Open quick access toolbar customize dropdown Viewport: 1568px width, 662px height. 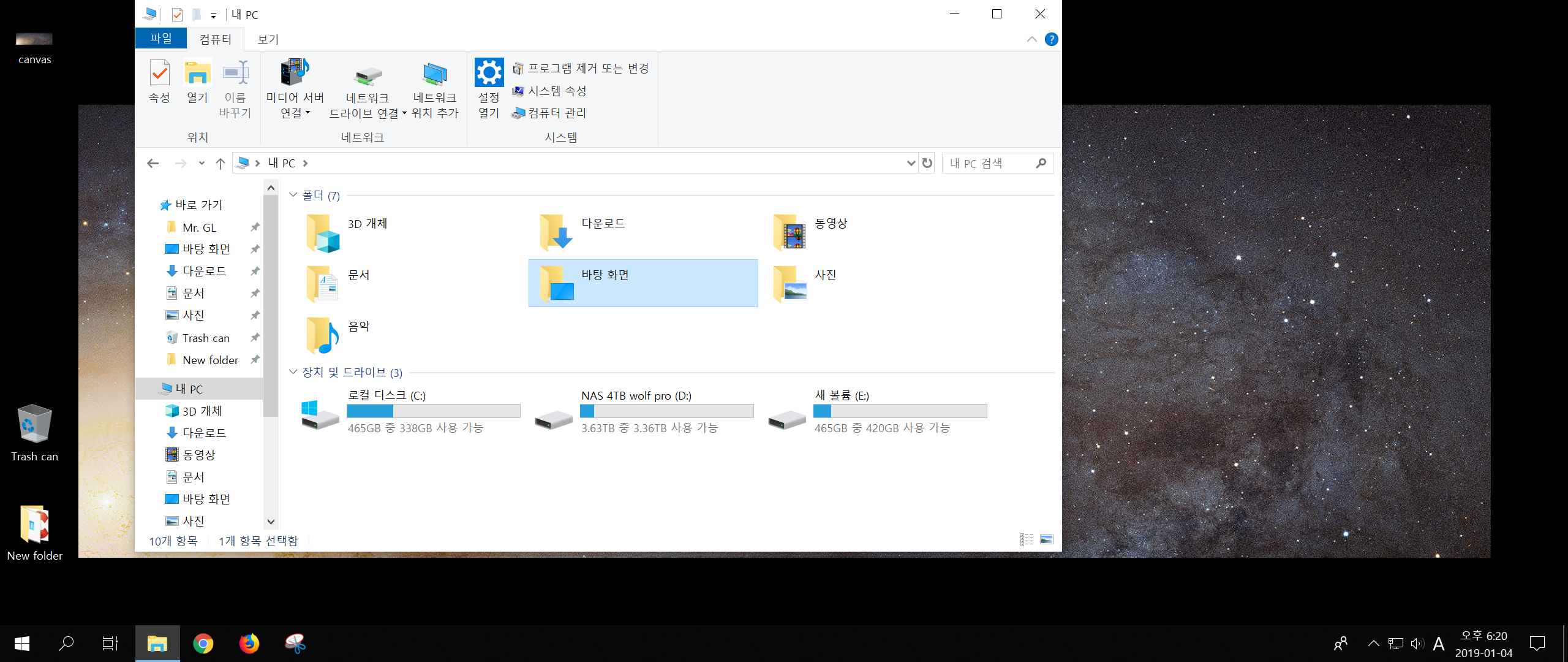tap(213, 15)
